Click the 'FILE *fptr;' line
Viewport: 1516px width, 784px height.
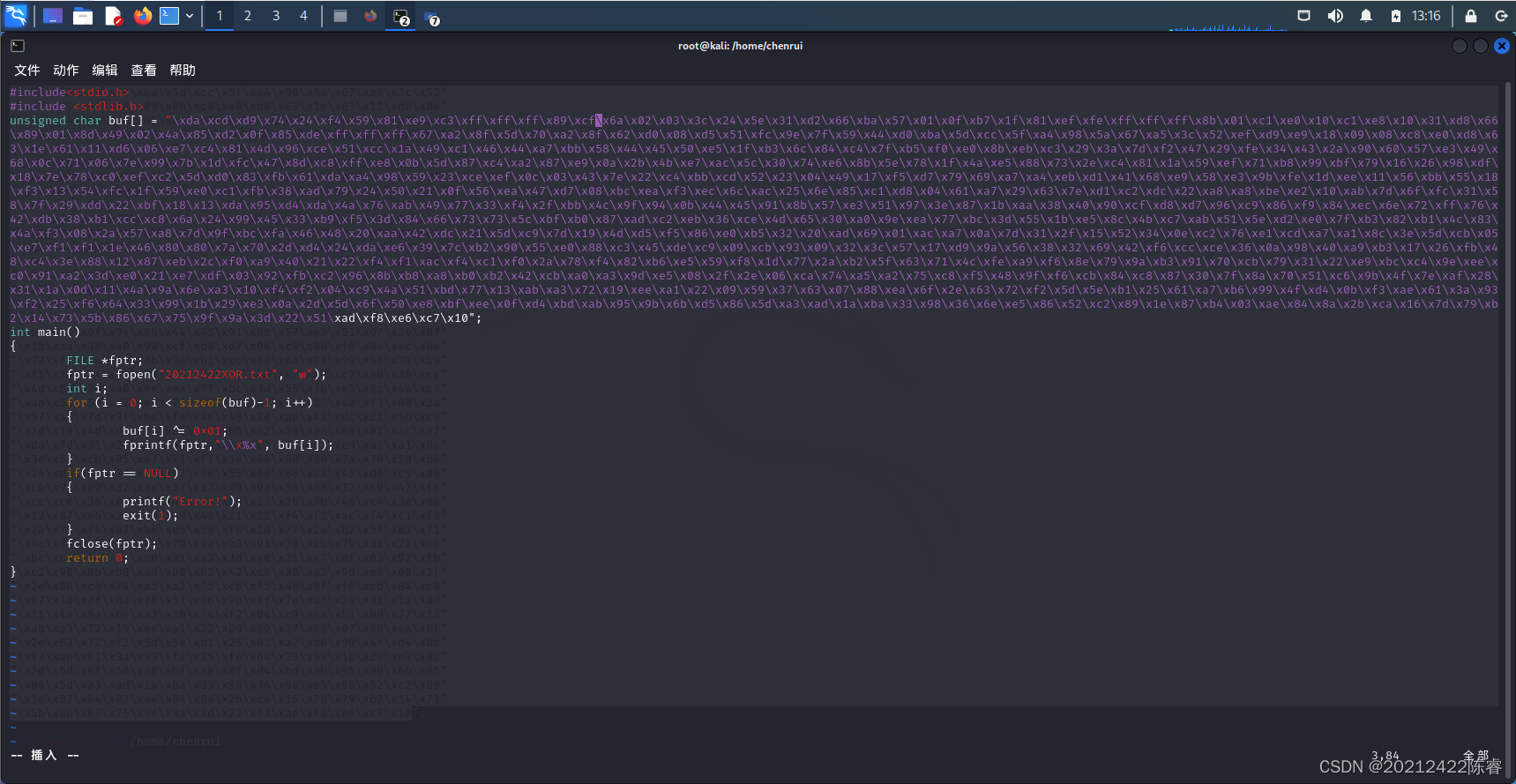[104, 360]
